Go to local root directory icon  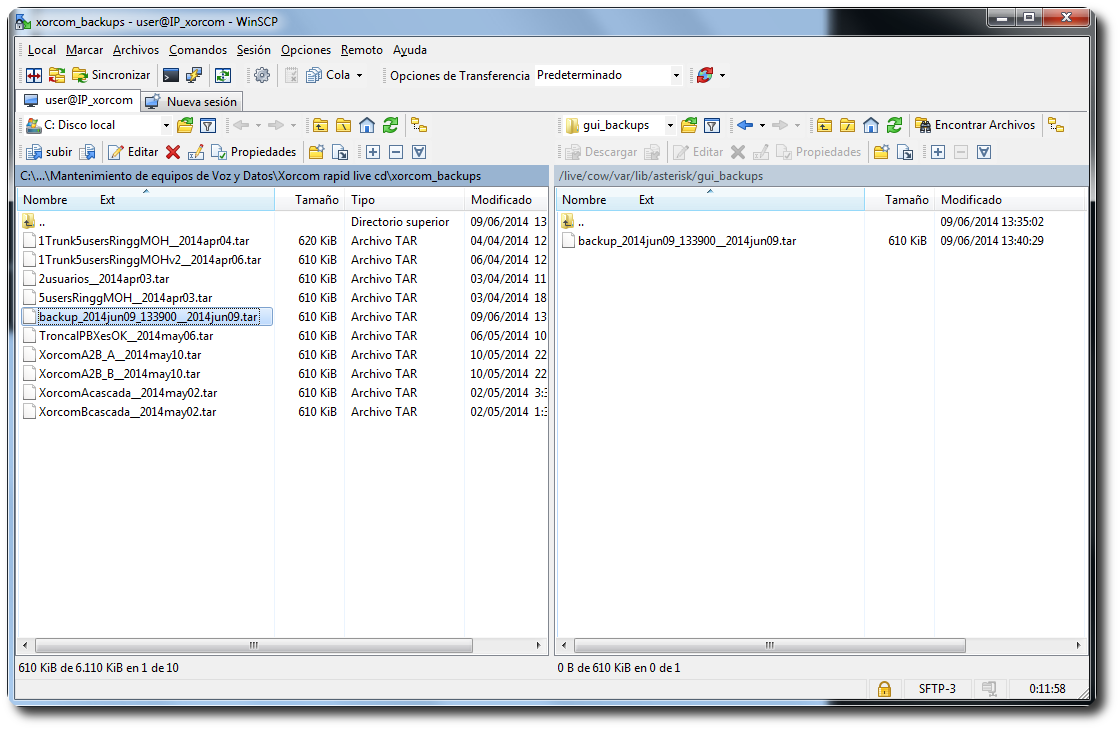(344, 126)
